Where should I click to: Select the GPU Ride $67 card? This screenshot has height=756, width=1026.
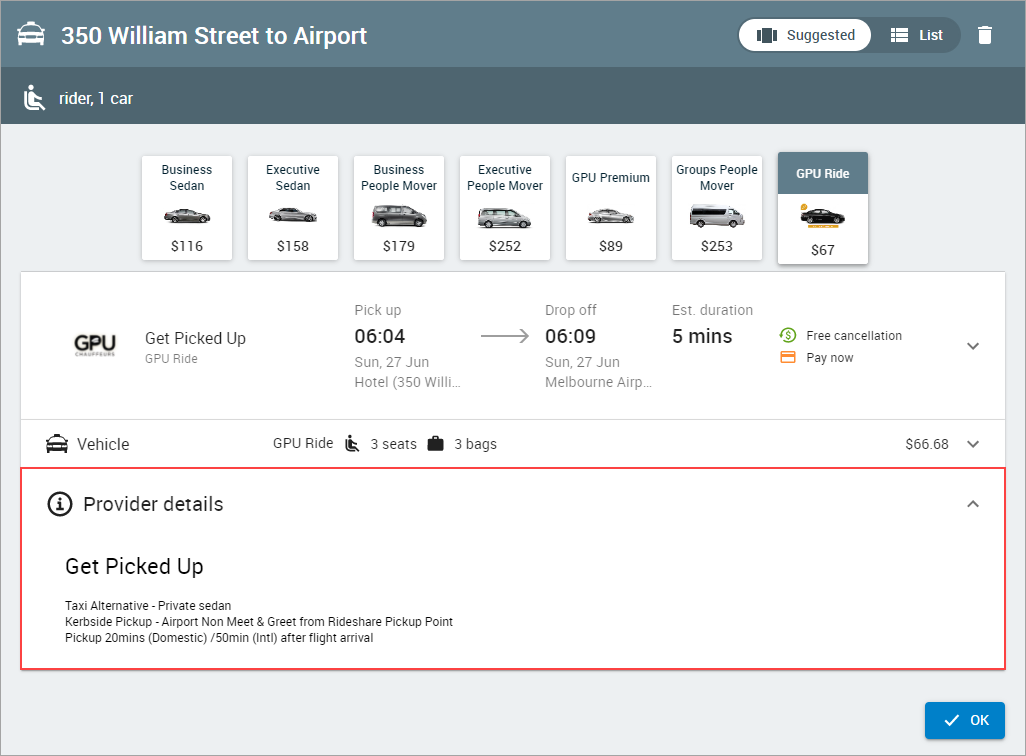click(x=823, y=208)
